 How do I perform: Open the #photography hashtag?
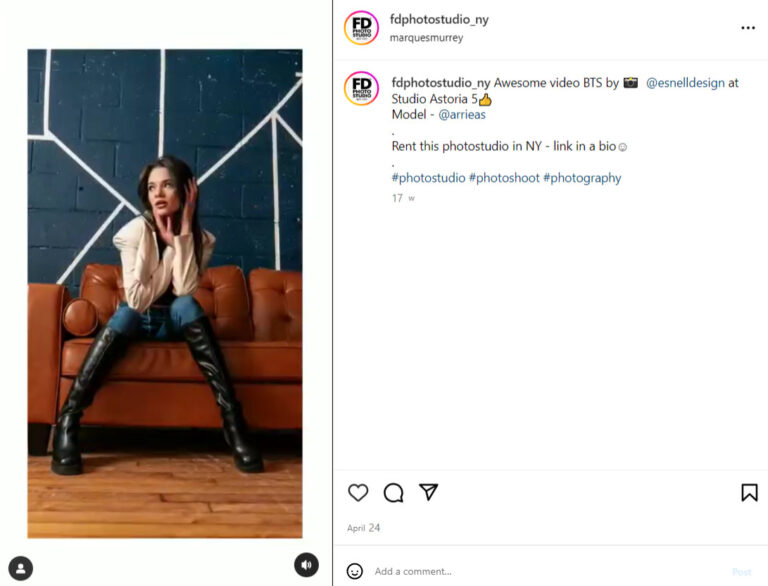[582, 178]
